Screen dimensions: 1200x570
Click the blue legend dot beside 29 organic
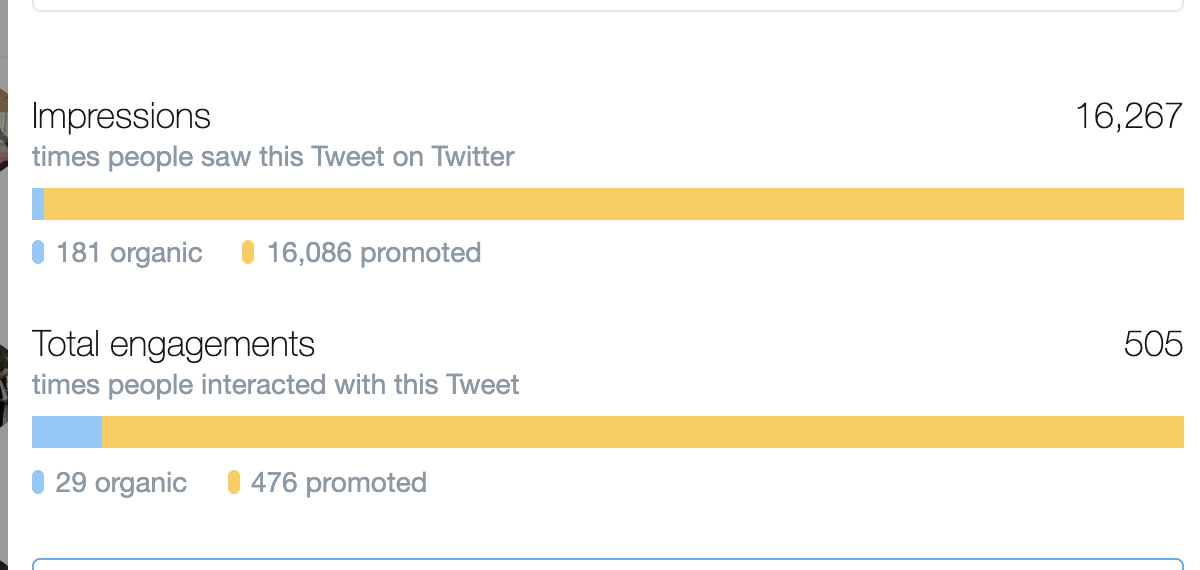(38, 483)
